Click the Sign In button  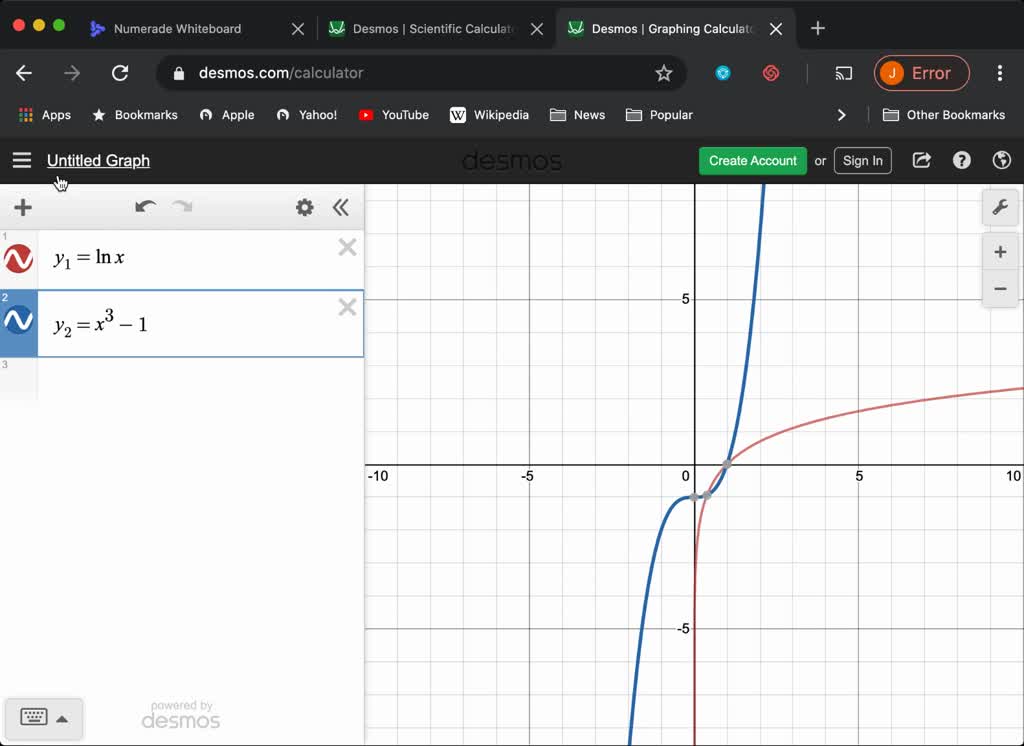862,160
